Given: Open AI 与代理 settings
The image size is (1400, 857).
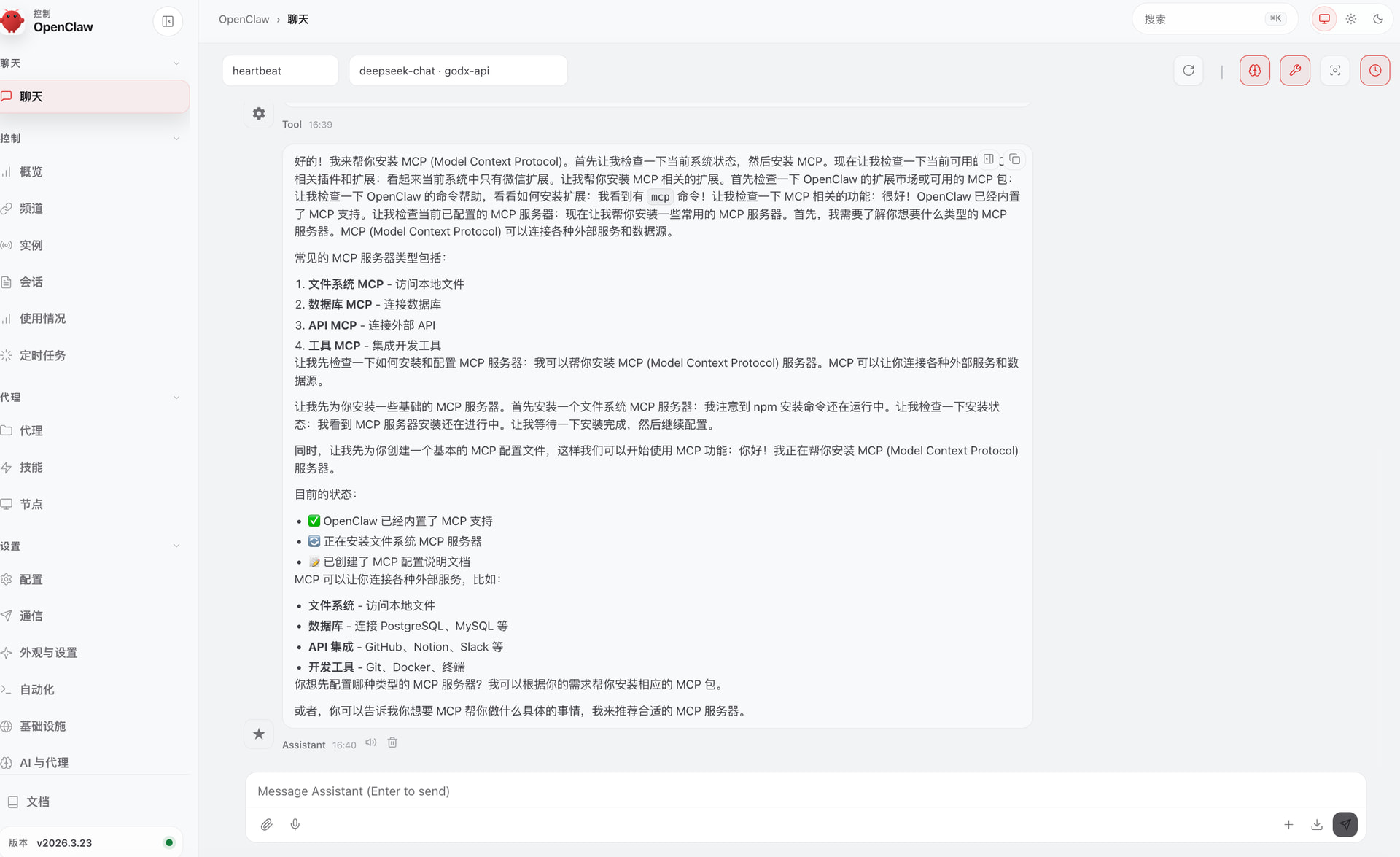Looking at the screenshot, I should pos(95,763).
